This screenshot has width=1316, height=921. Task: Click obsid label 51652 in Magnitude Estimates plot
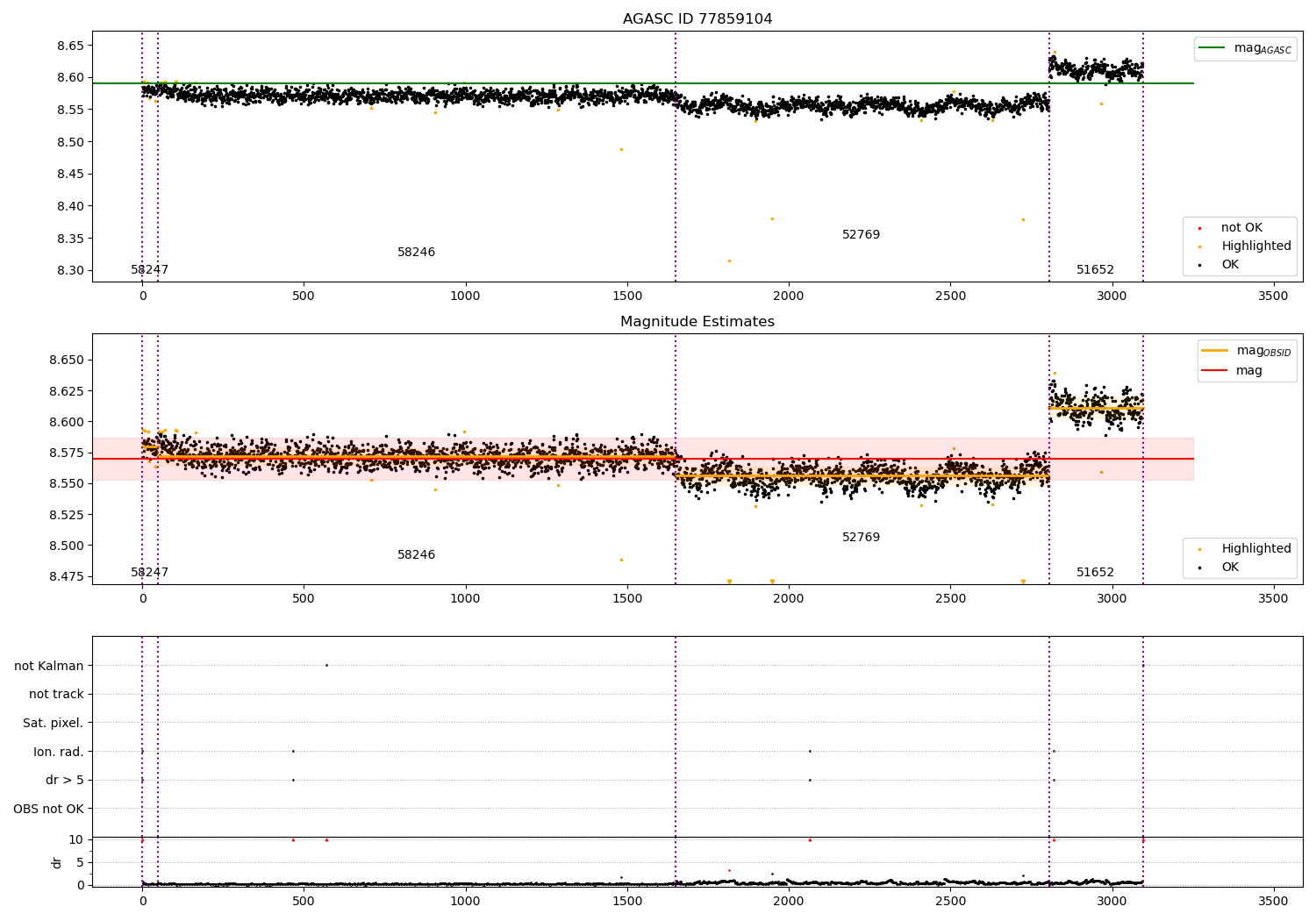1095,572
